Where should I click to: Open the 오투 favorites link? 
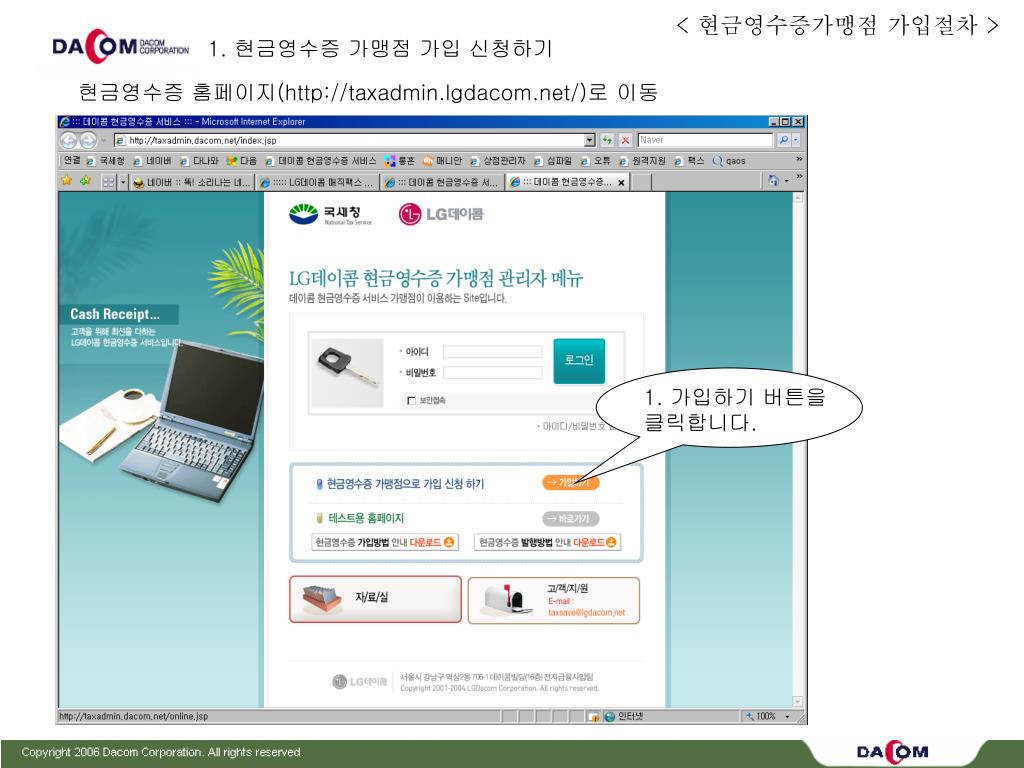(596, 161)
